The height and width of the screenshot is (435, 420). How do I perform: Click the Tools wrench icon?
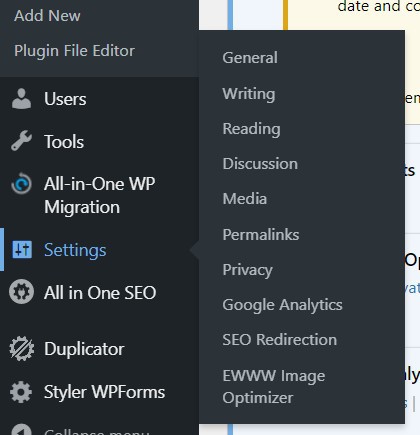click(x=22, y=141)
